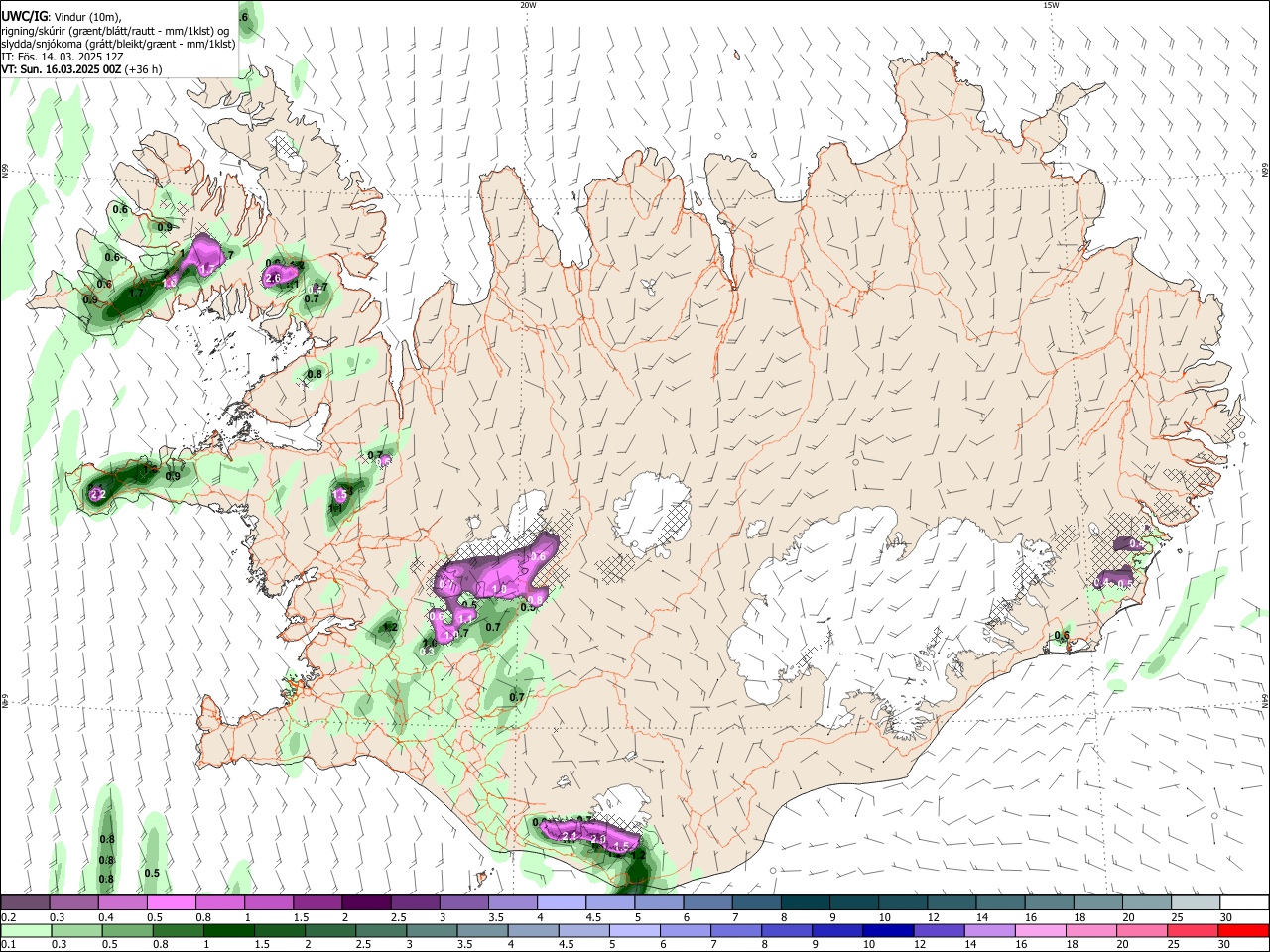This screenshot has height=952, width=1270.
Task: Pick the dark teal snow swatch for 8–9
Action: (x=806, y=902)
